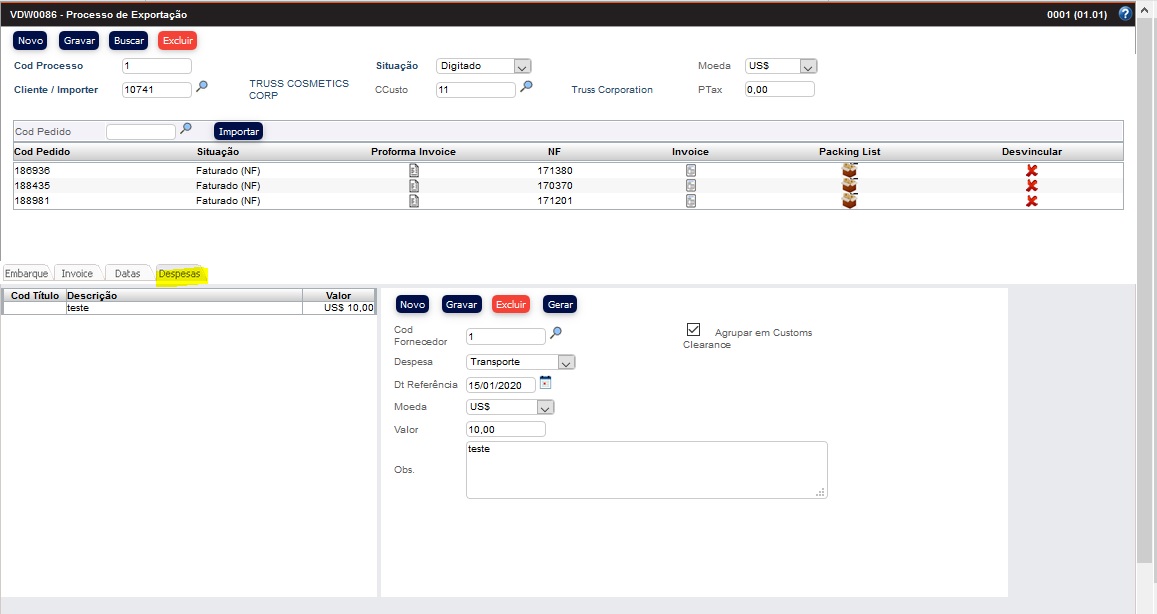Image resolution: width=1157 pixels, height=614 pixels.
Task: Open Proforma Invoice for order 186936
Action: point(413,171)
